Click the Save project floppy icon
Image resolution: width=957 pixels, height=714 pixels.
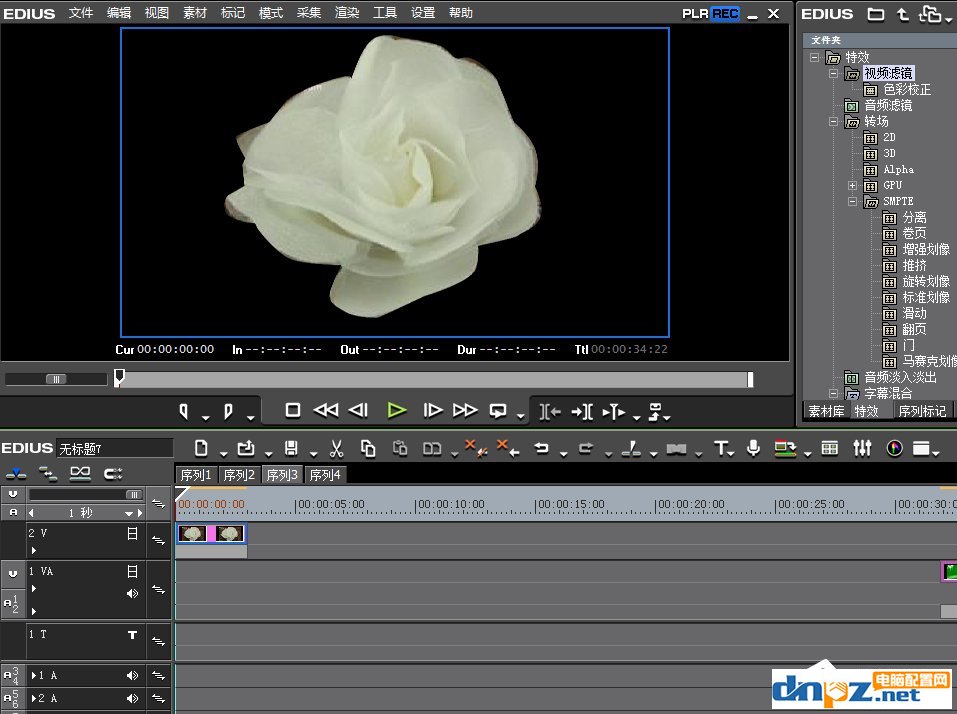(x=291, y=449)
